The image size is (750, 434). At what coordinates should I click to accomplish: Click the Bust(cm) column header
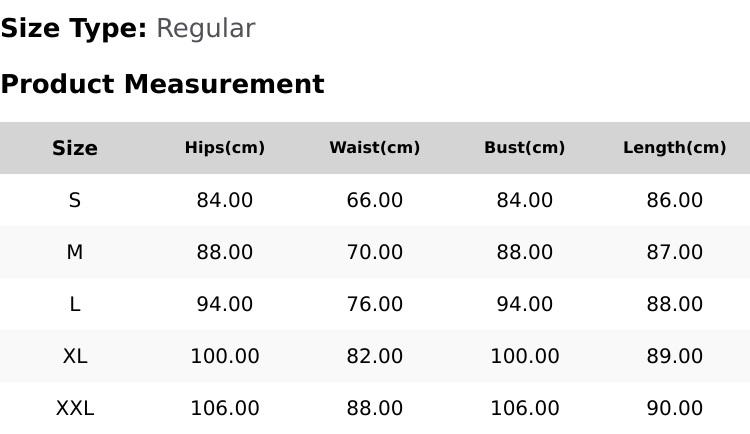(x=525, y=148)
